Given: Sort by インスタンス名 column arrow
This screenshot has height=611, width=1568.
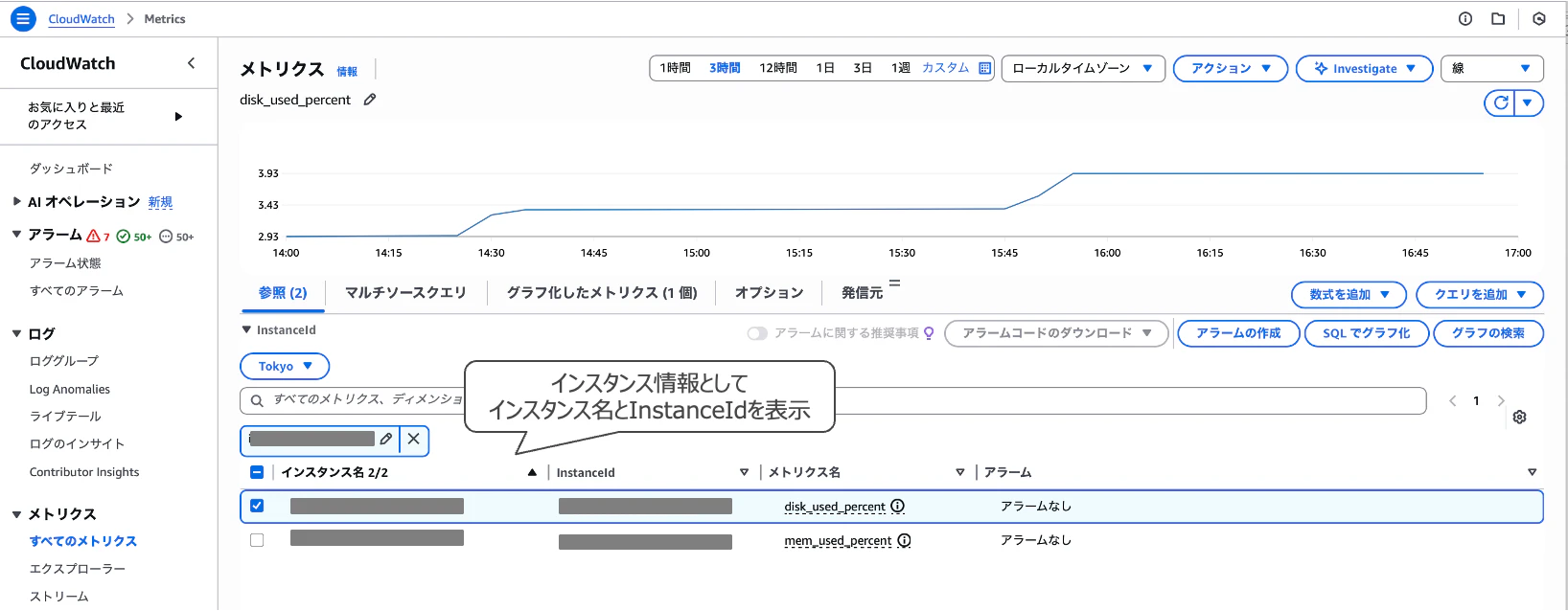Looking at the screenshot, I should 532,472.
